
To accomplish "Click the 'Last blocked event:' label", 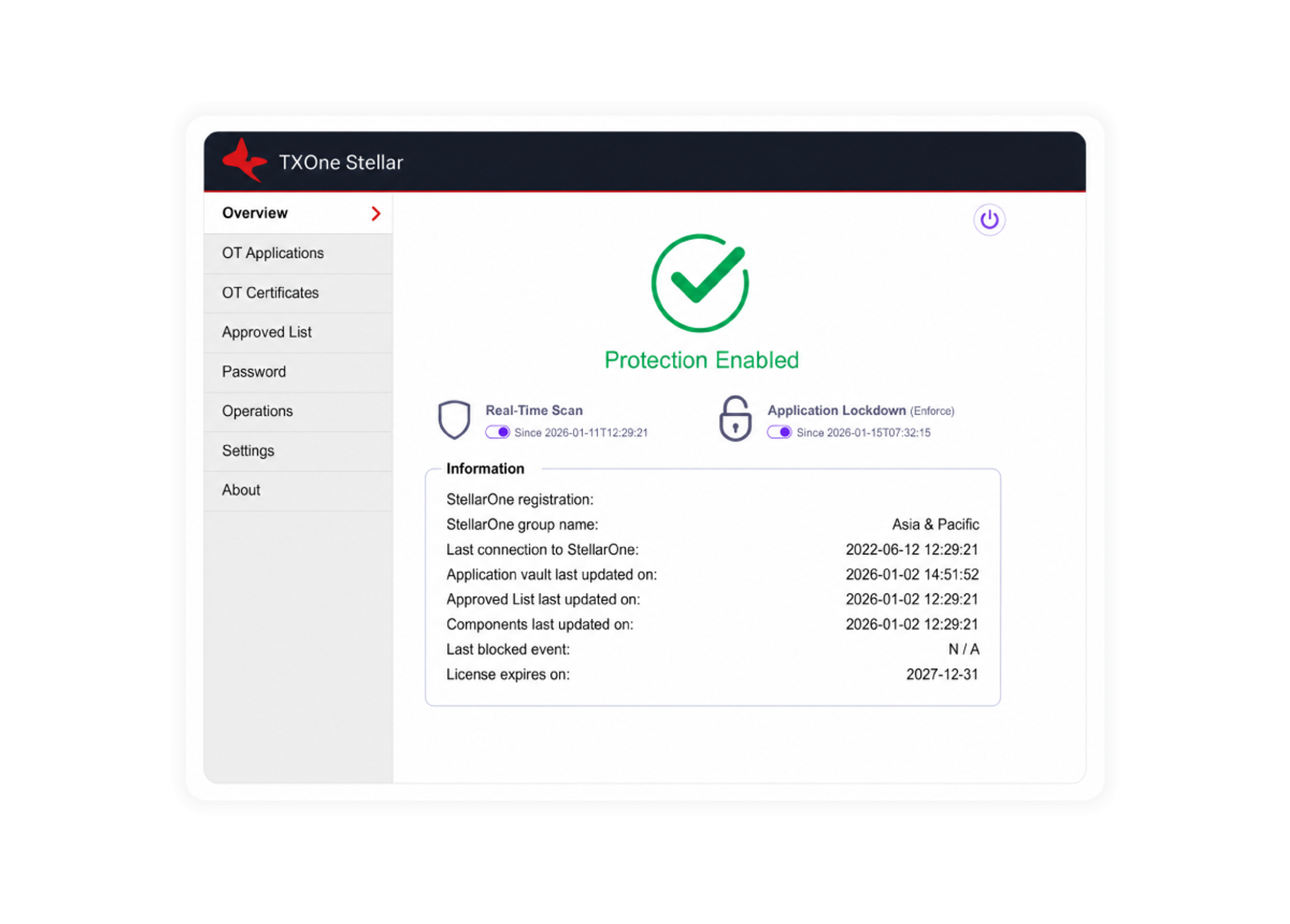I will (x=507, y=649).
